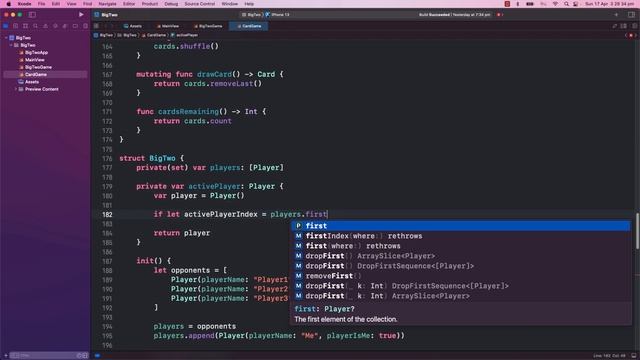This screenshot has height=360, width=640.
Task: Click the add file plus in navigator footer
Action: (6, 356)
